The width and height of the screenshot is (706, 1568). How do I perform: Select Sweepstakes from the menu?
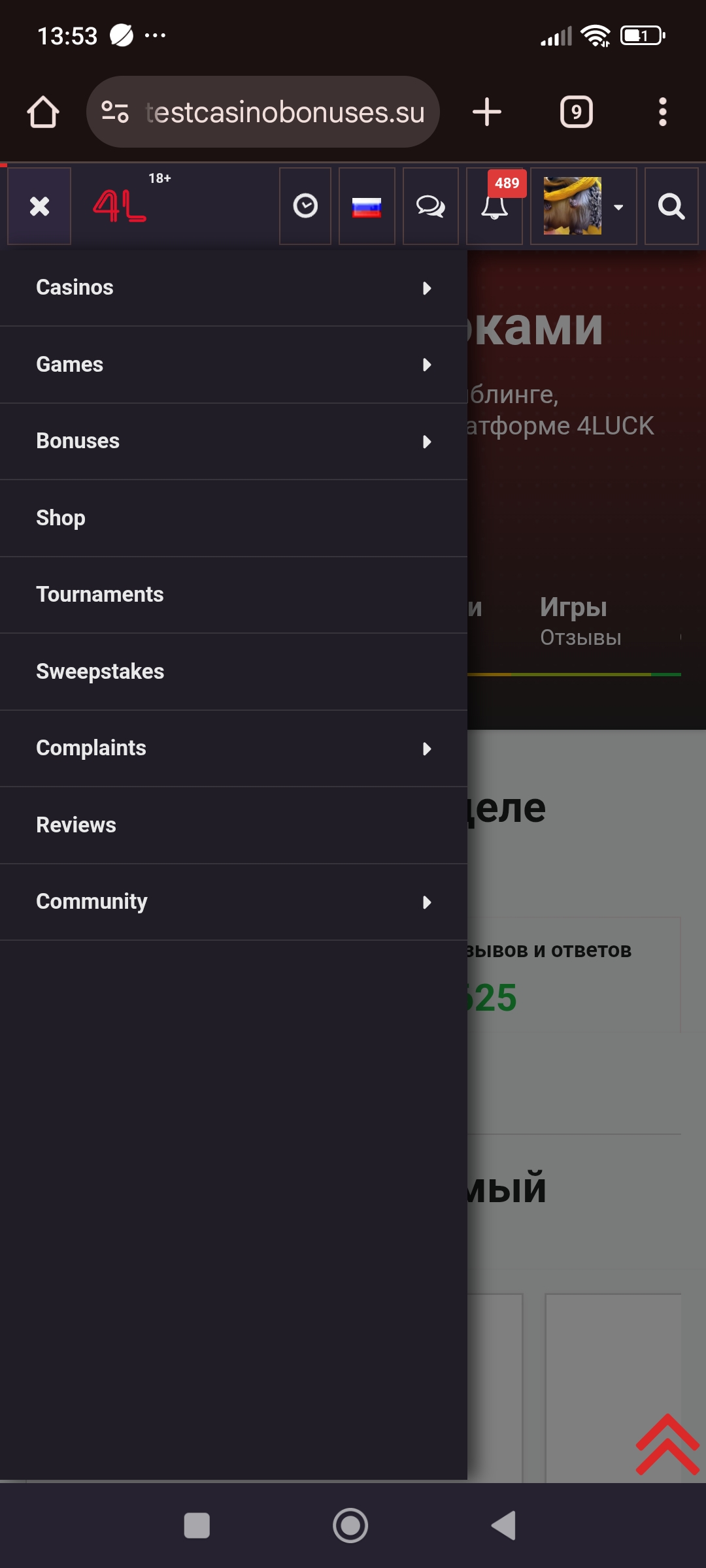pos(100,672)
